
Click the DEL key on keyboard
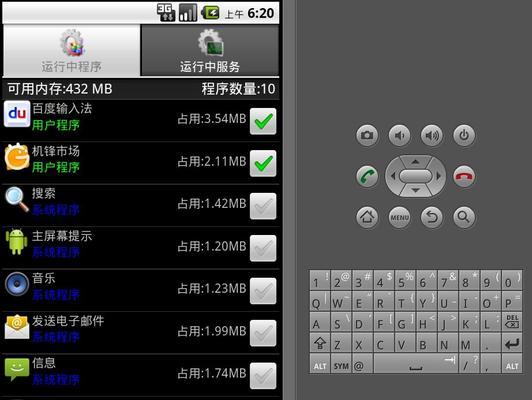(x=512, y=322)
